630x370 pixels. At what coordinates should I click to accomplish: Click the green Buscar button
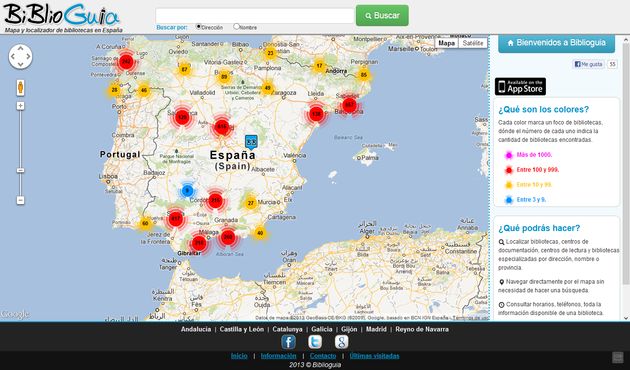(x=382, y=15)
